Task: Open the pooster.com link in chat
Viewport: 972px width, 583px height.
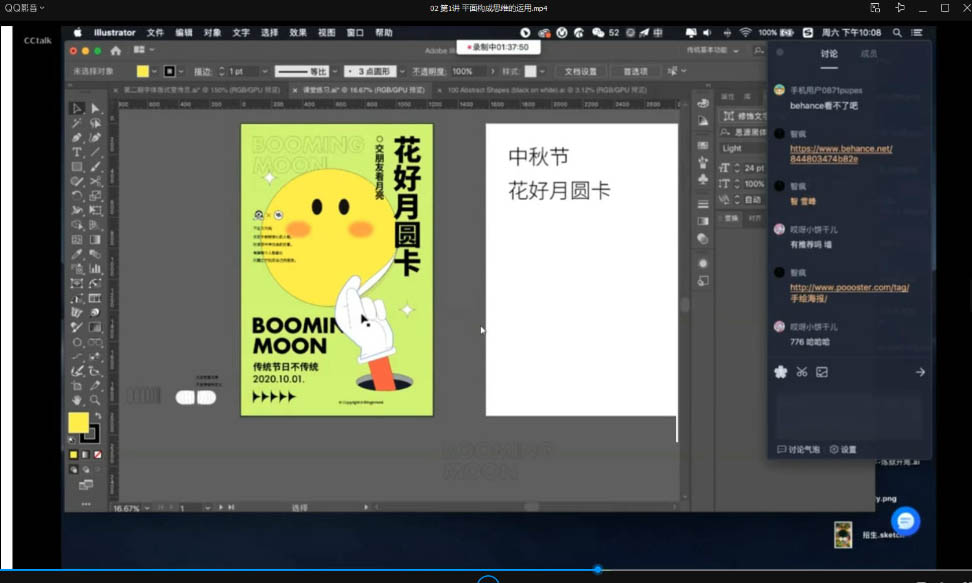Action: click(849, 293)
